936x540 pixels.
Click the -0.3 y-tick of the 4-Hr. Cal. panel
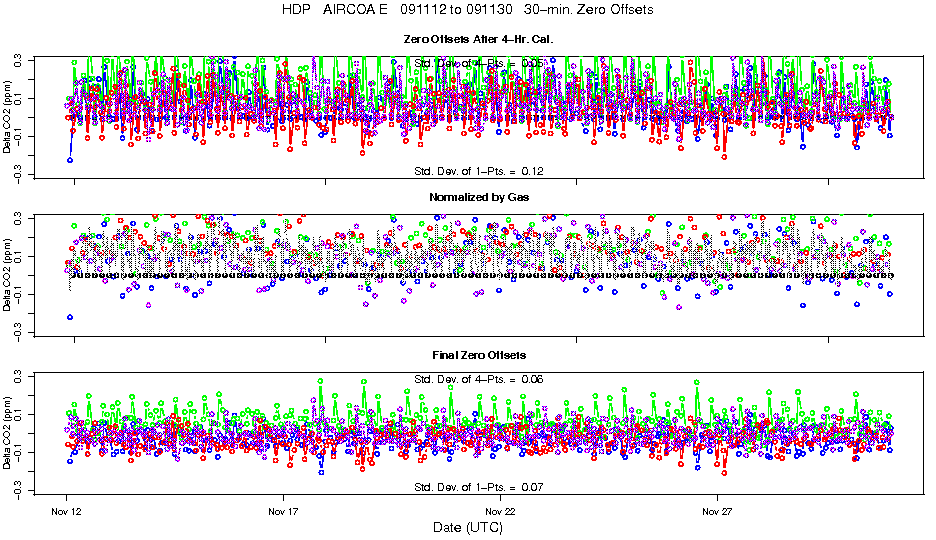[x=18, y=172]
